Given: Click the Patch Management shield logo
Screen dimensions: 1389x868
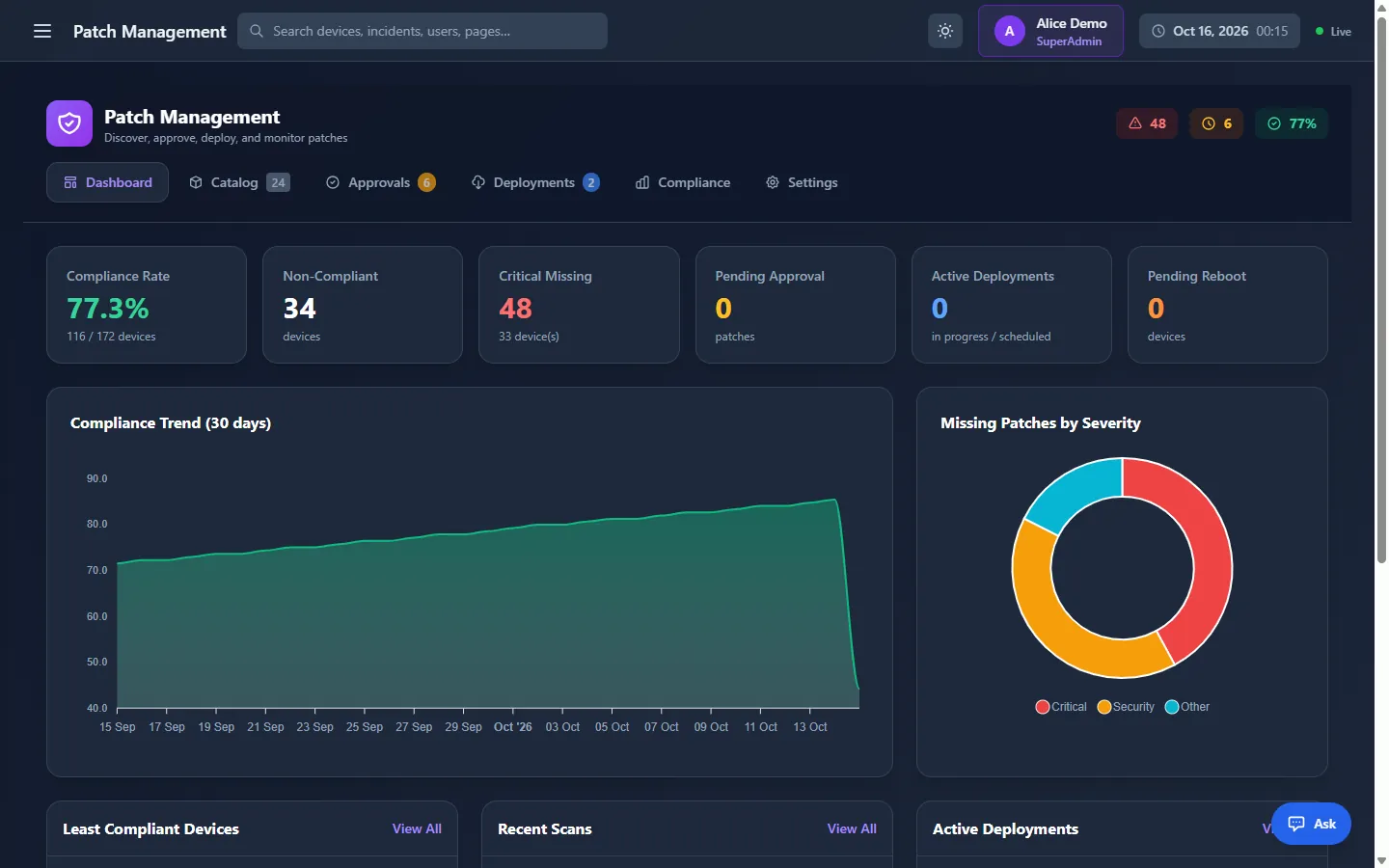Looking at the screenshot, I should [69, 123].
